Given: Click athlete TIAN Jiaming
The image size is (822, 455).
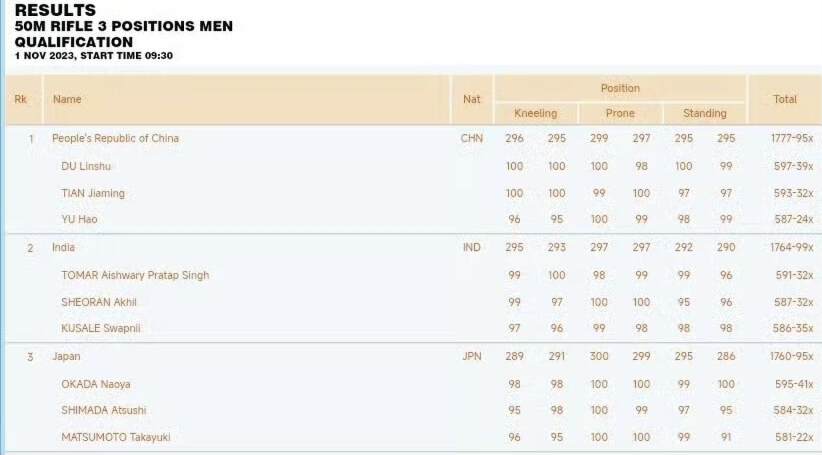Looking at the screenshot, I should 93,193.
